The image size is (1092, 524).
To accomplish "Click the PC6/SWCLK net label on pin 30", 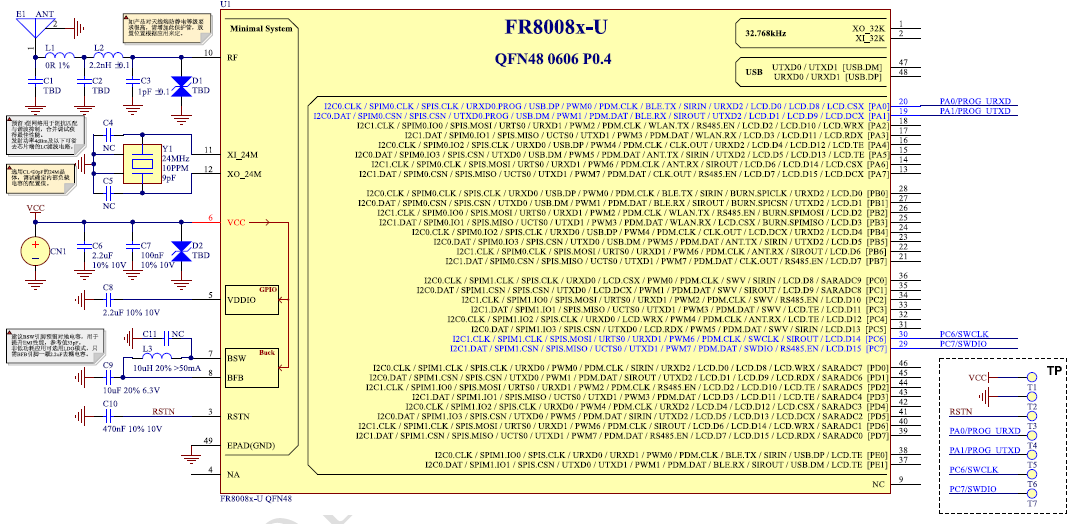I will [x=964, y=334].
